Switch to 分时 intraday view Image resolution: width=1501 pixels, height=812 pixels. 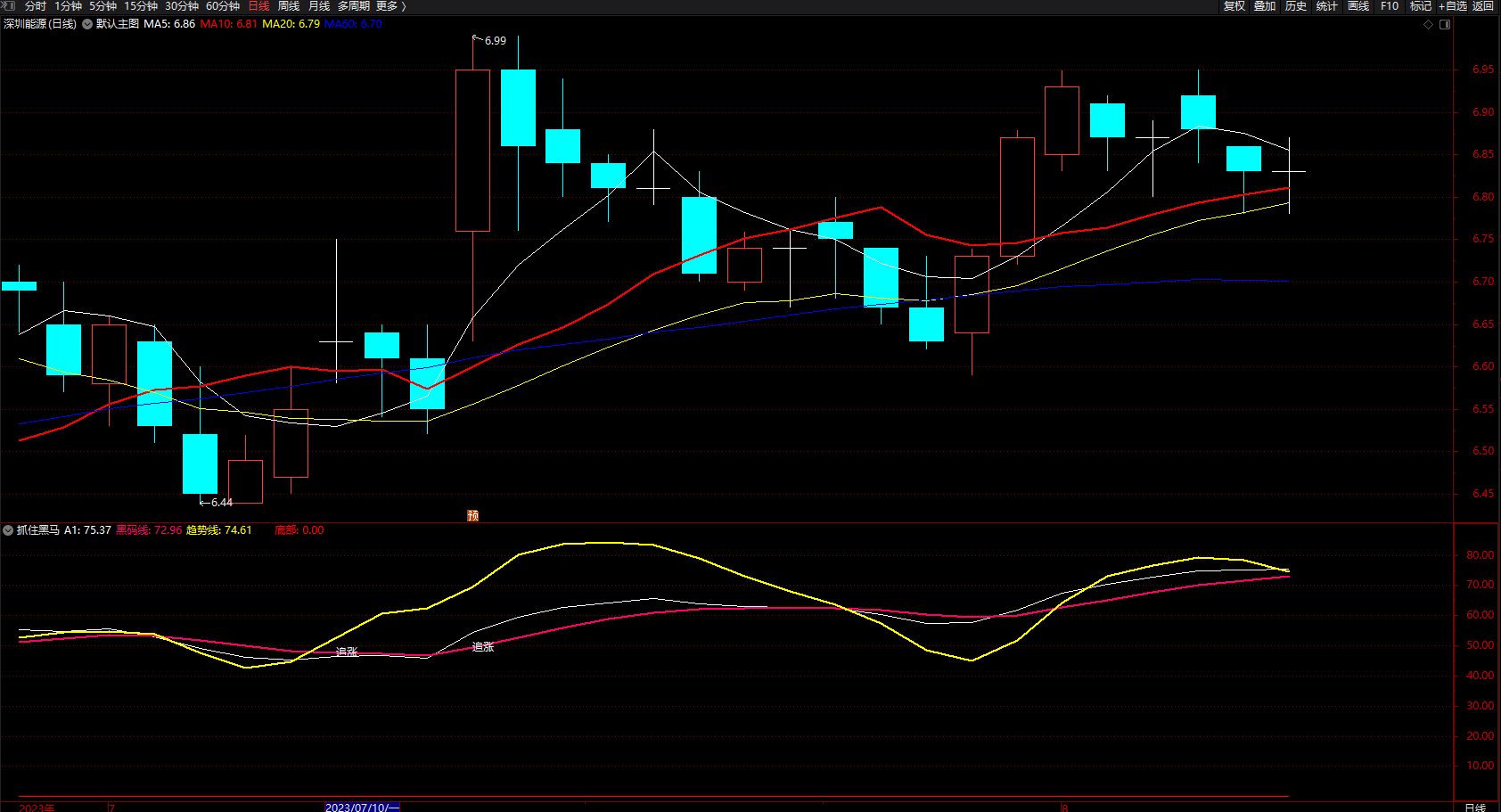tap(36, 6)
